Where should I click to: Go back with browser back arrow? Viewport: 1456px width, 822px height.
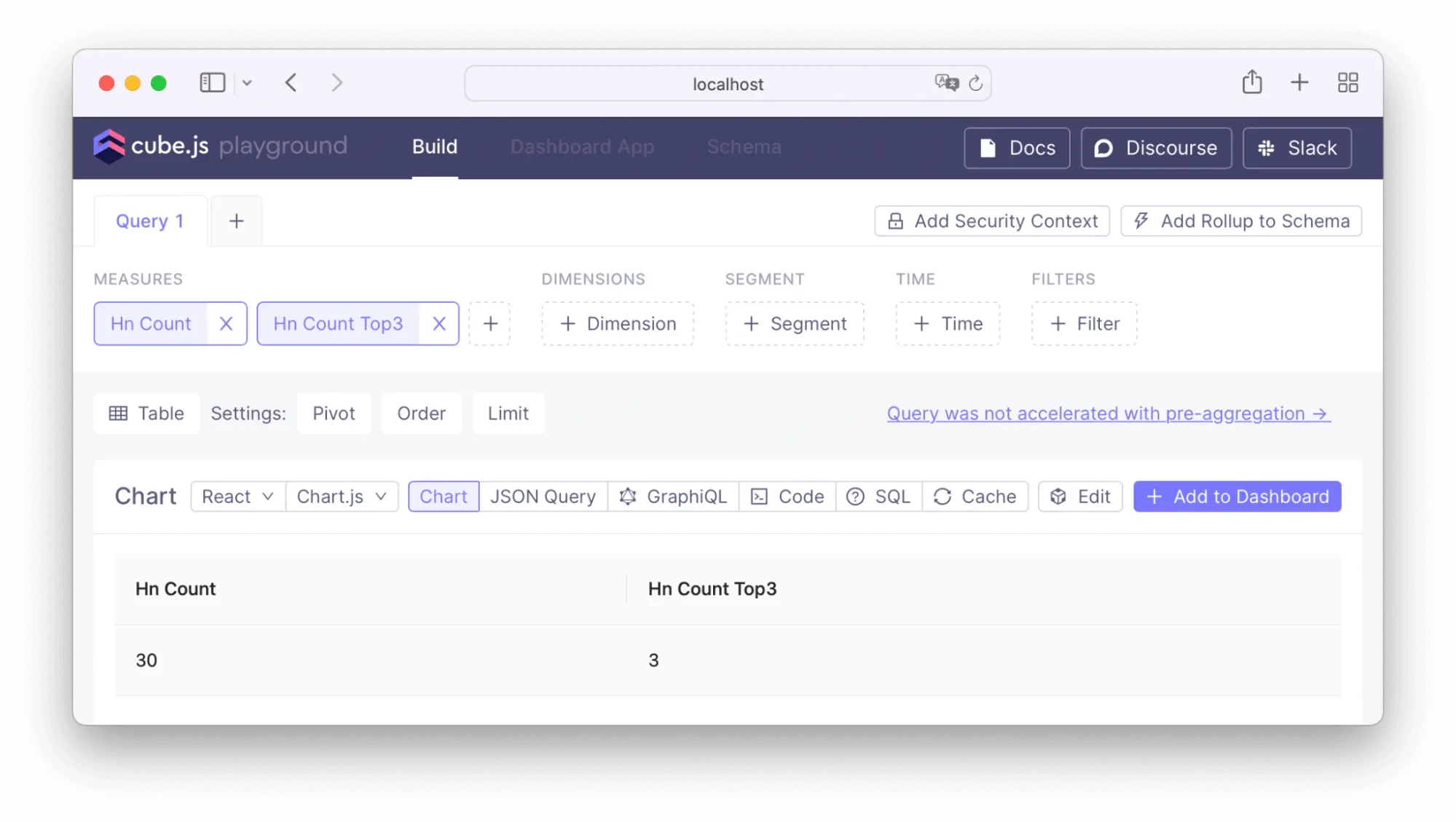pyautogui.click(x=291, y=83)
